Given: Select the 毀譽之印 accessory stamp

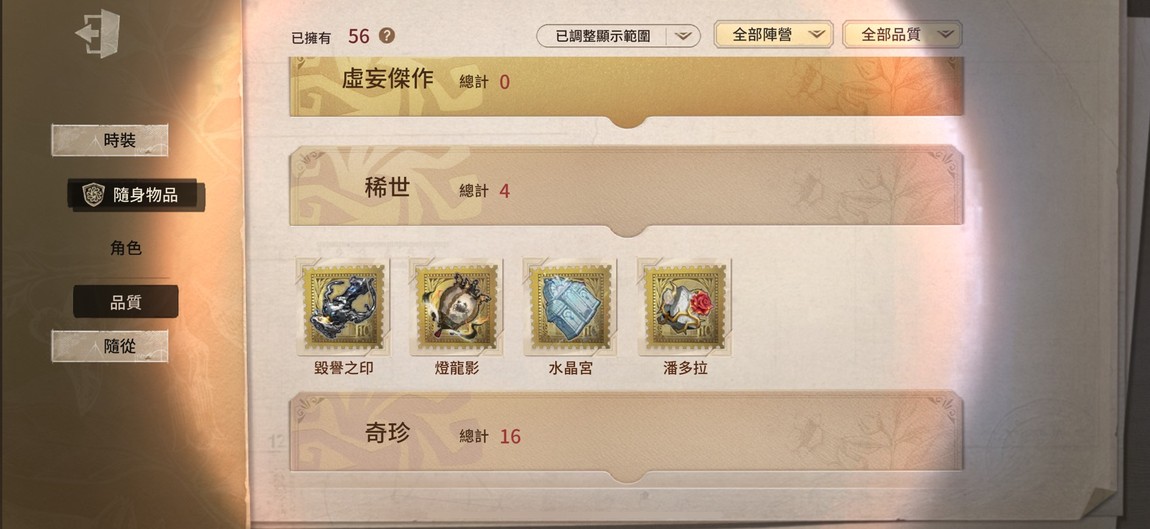Looking at the screenshot, I should point(343,307).
